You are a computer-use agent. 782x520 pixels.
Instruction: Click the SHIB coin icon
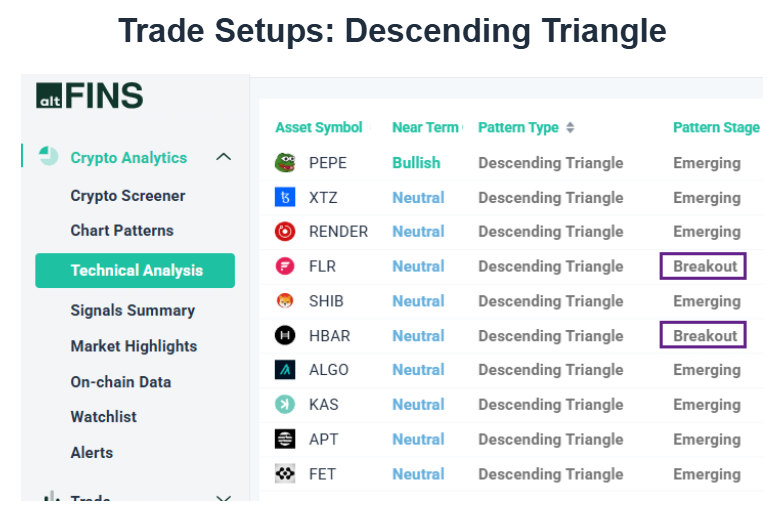(285, 301)
